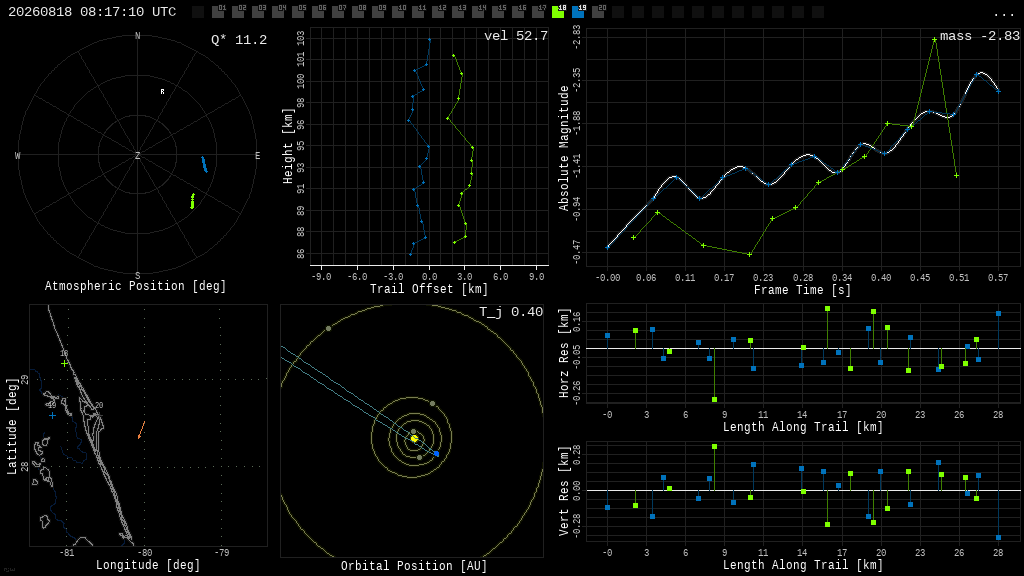Select the green station 18 box
The width and height of the screenshot is (1024, 576).
click(x=558, y=12)
